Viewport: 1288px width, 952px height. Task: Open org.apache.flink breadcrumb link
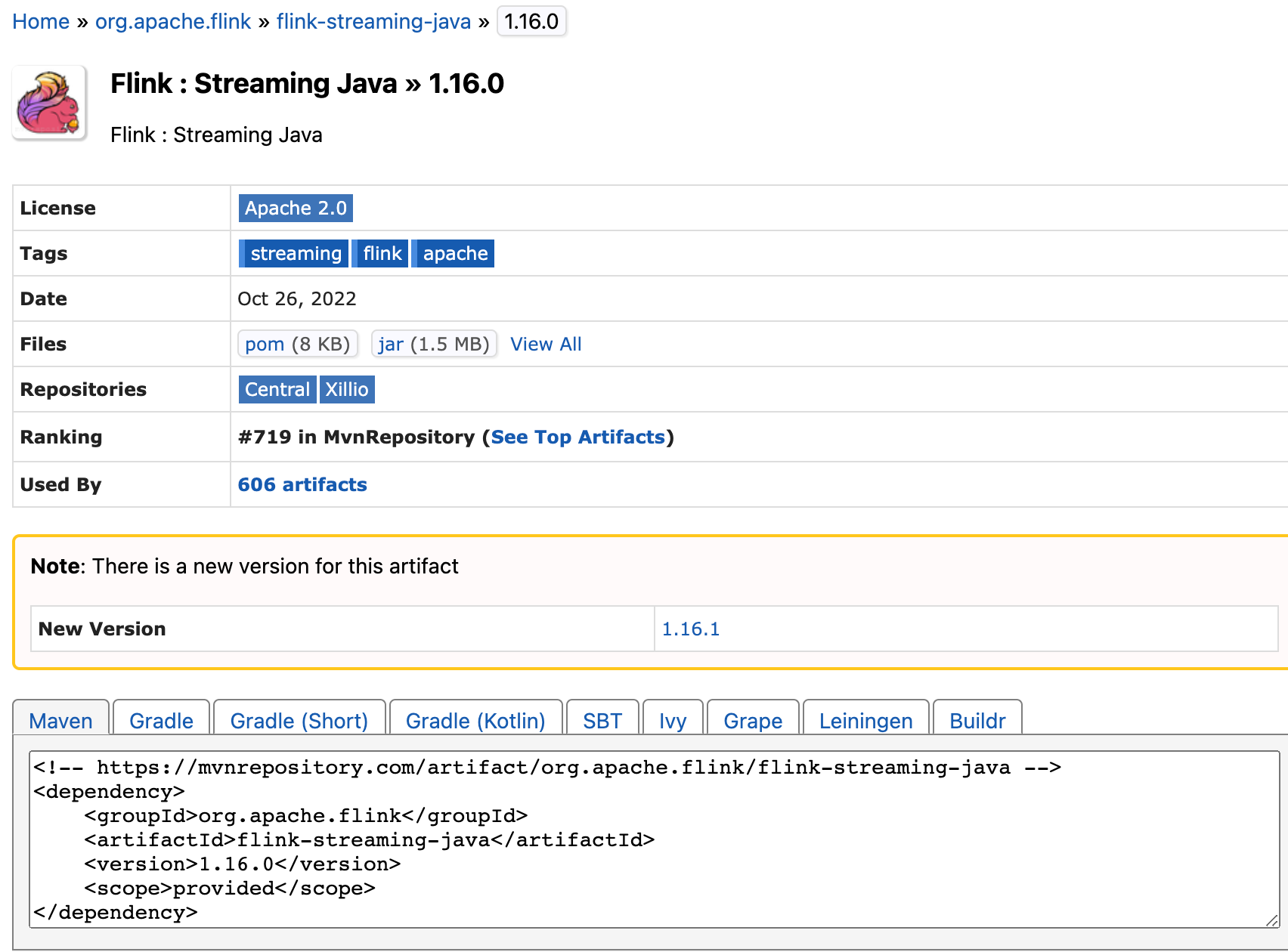(x=173, y=21)
